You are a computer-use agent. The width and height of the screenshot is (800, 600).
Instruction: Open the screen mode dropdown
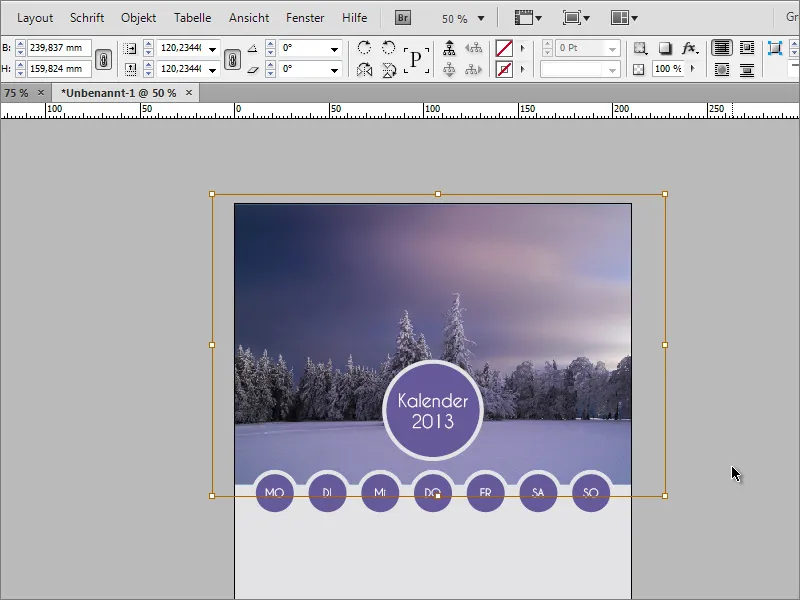tap(576, 18)
